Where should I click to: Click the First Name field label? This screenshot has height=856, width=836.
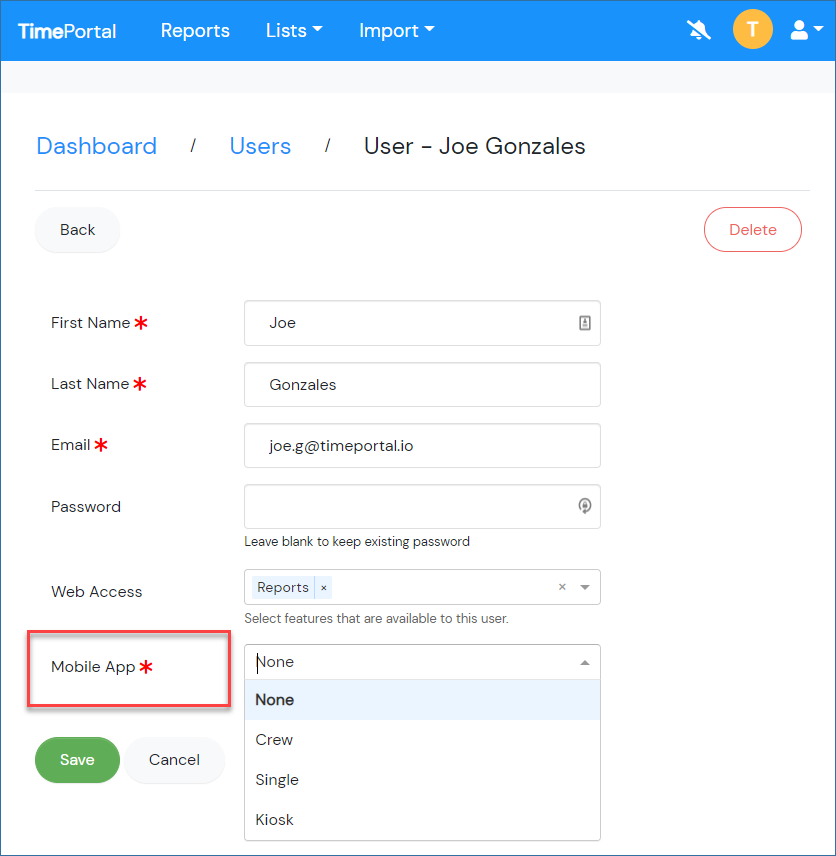tap(91, 323)
